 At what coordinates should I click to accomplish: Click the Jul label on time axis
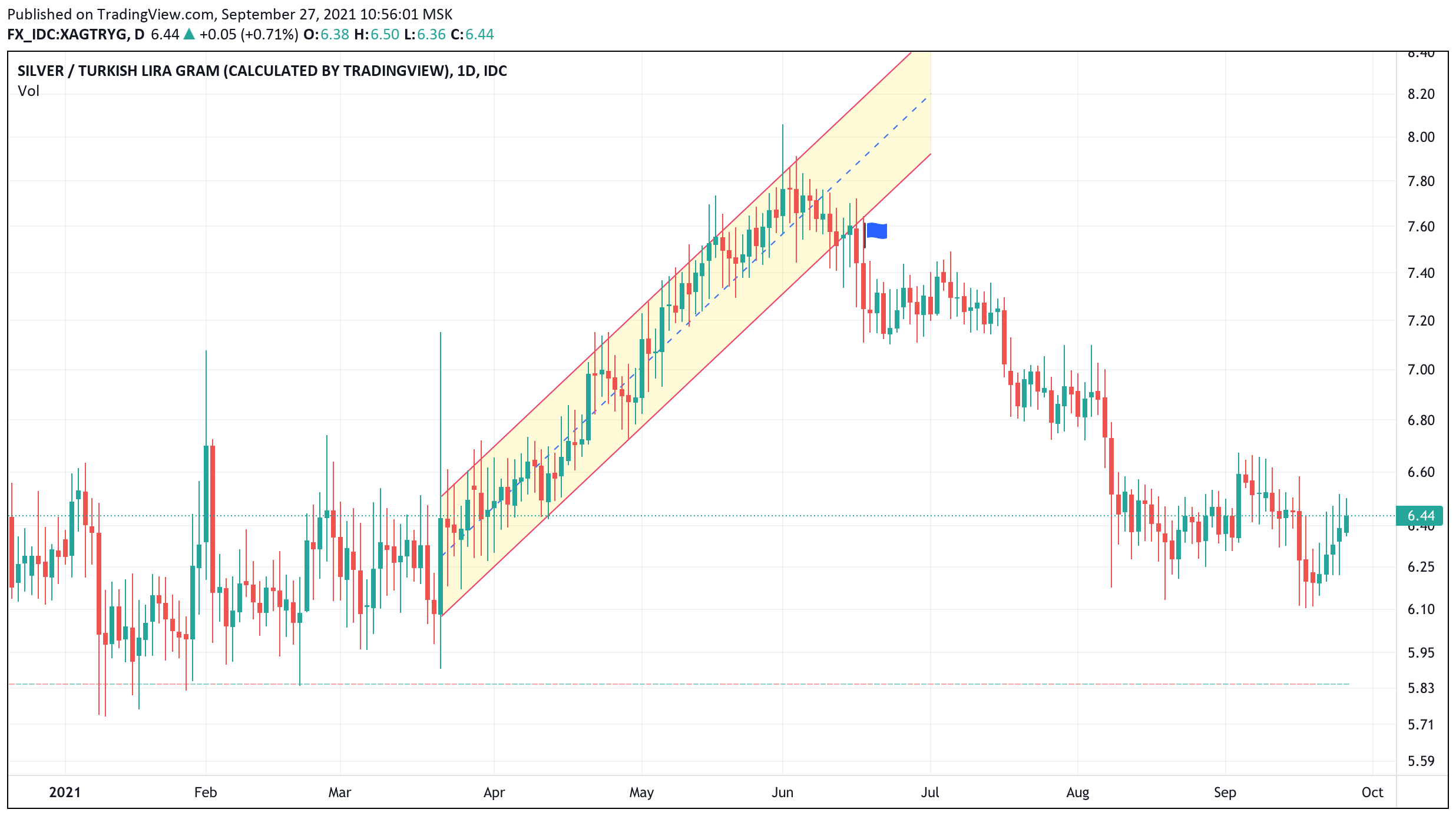pos(930,792)
